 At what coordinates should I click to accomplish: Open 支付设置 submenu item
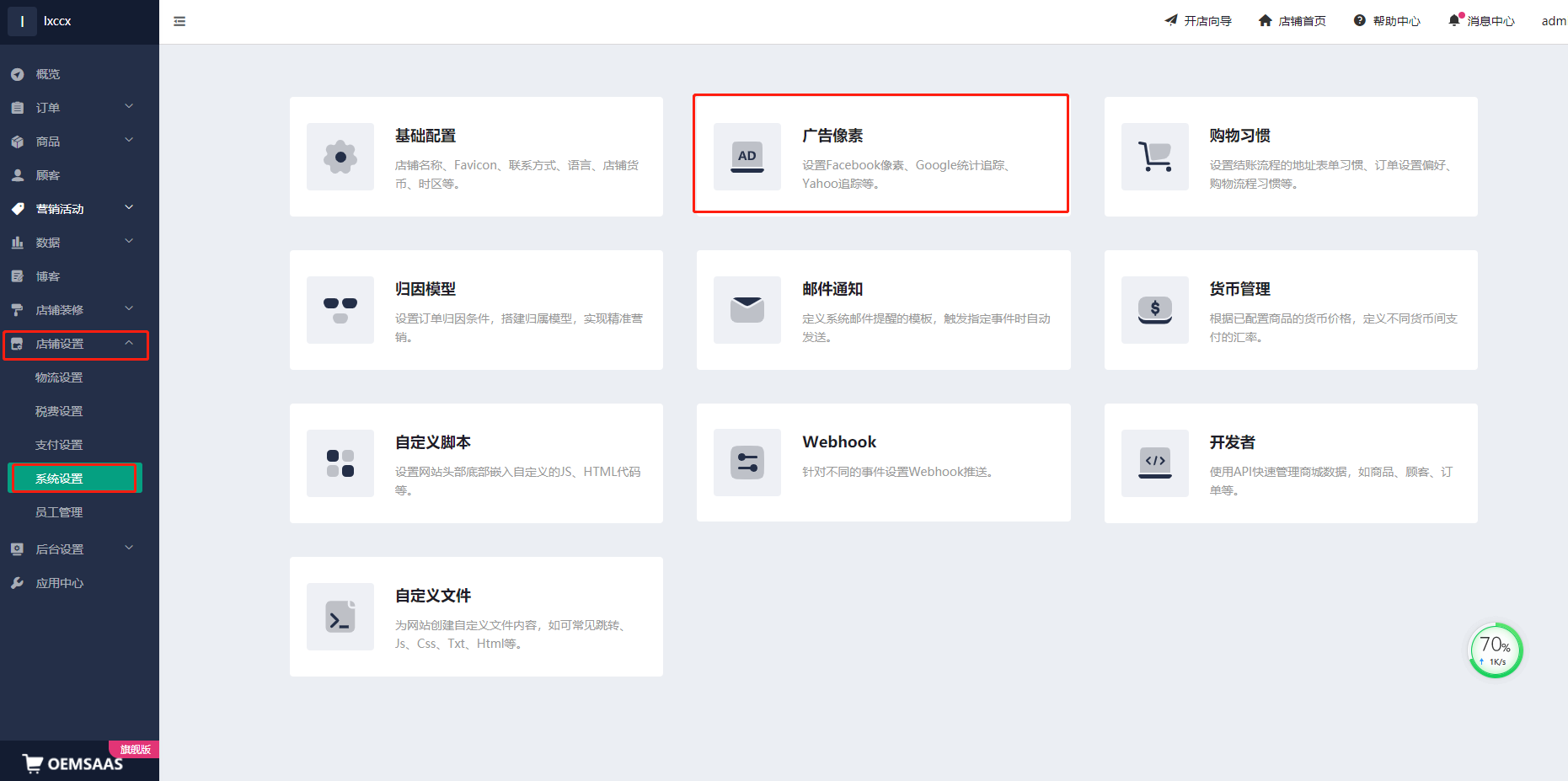[x=59, y=445]
